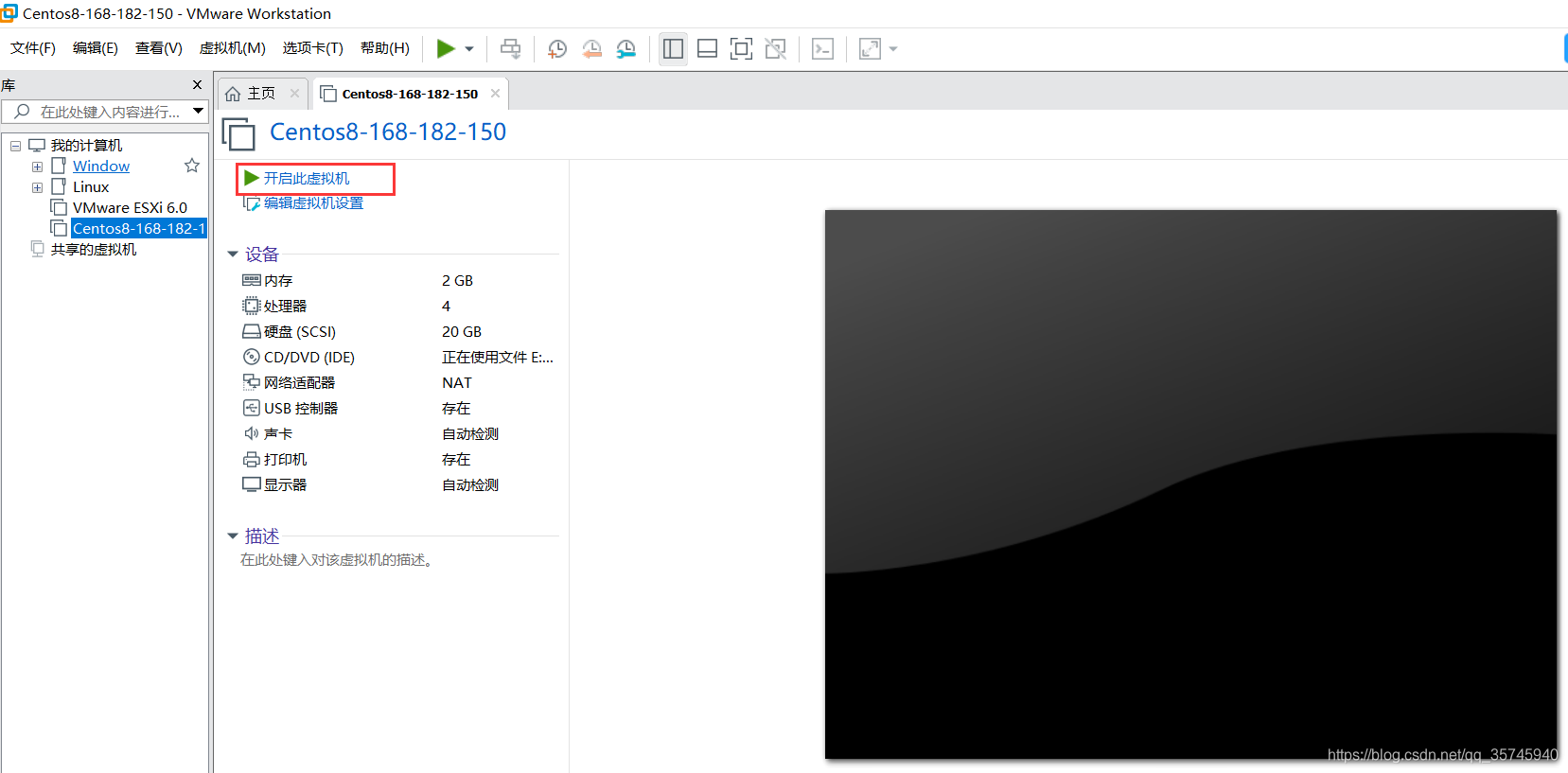Screen dimensions: 1568x773
Task: Click the green power-on play icon in toolbar
Action: point(446,48)
